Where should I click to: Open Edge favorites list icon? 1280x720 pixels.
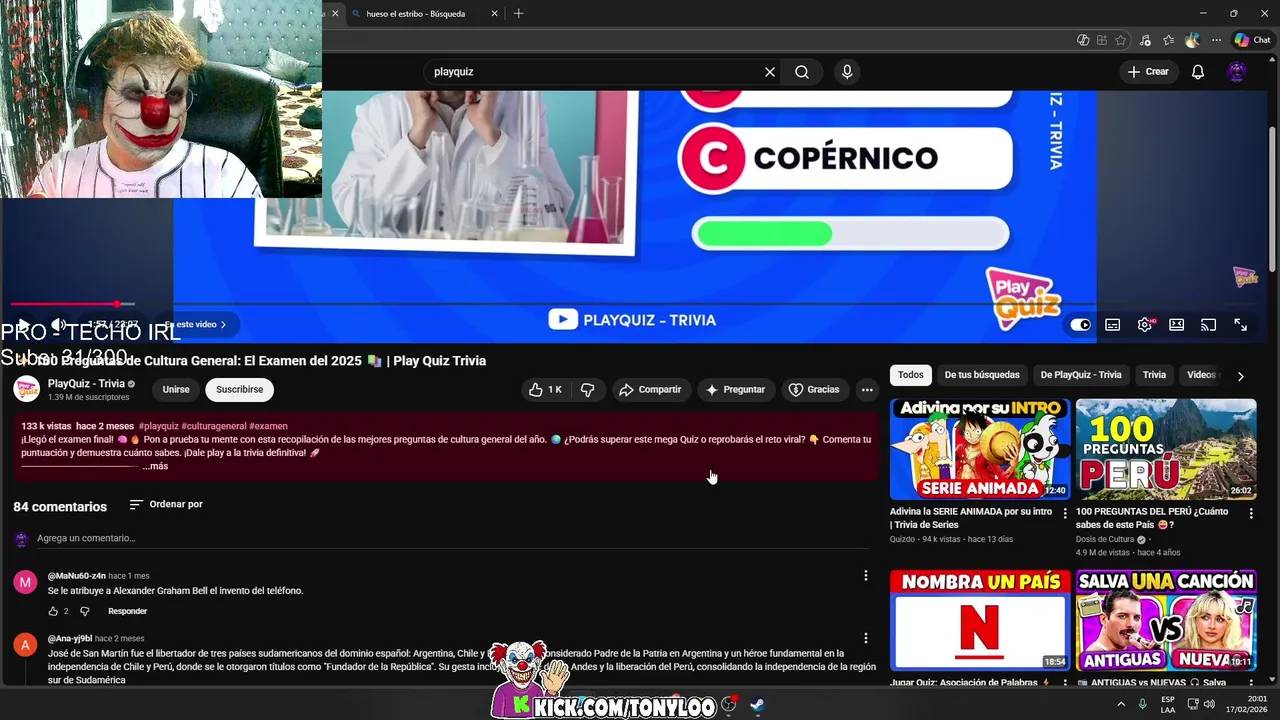1168,40
